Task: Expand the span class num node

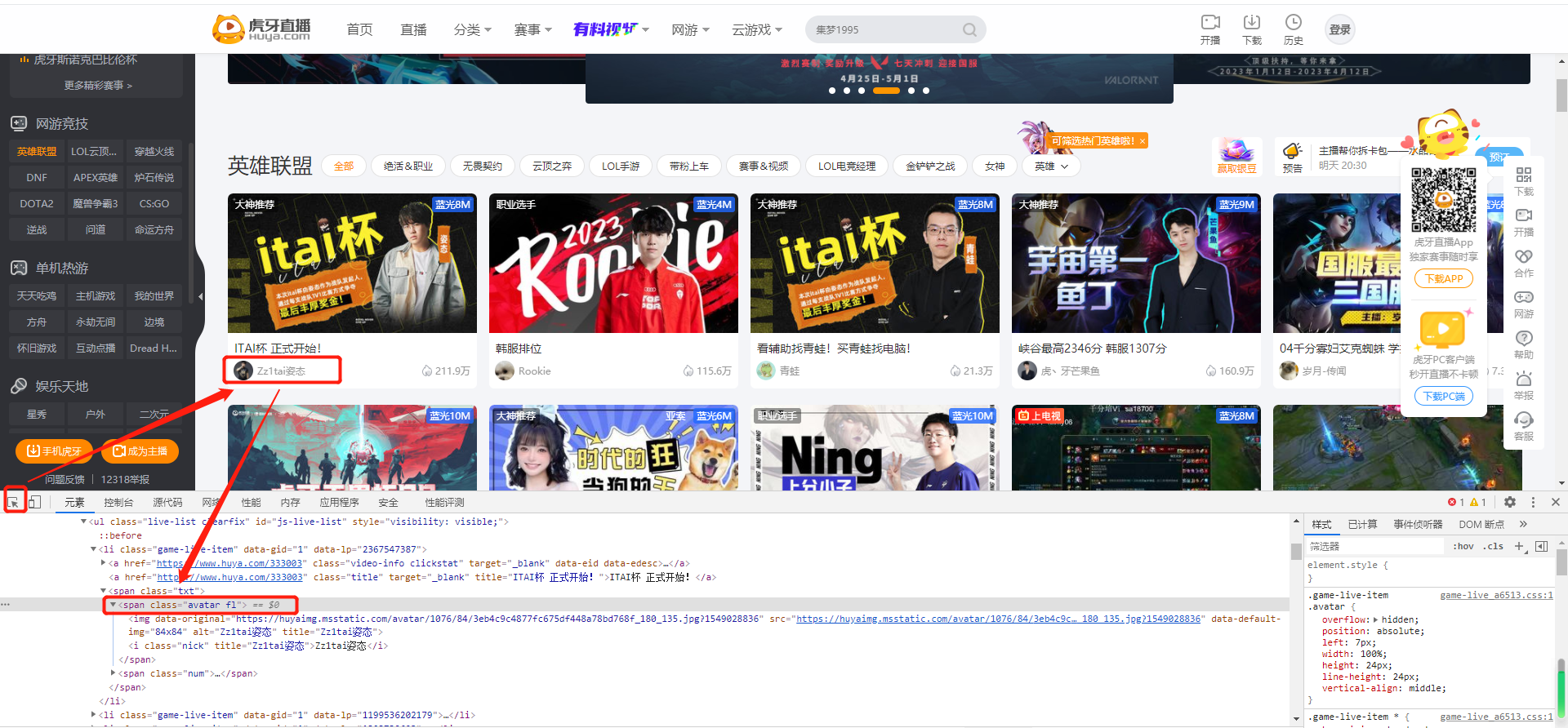Action: pos(113,673)
